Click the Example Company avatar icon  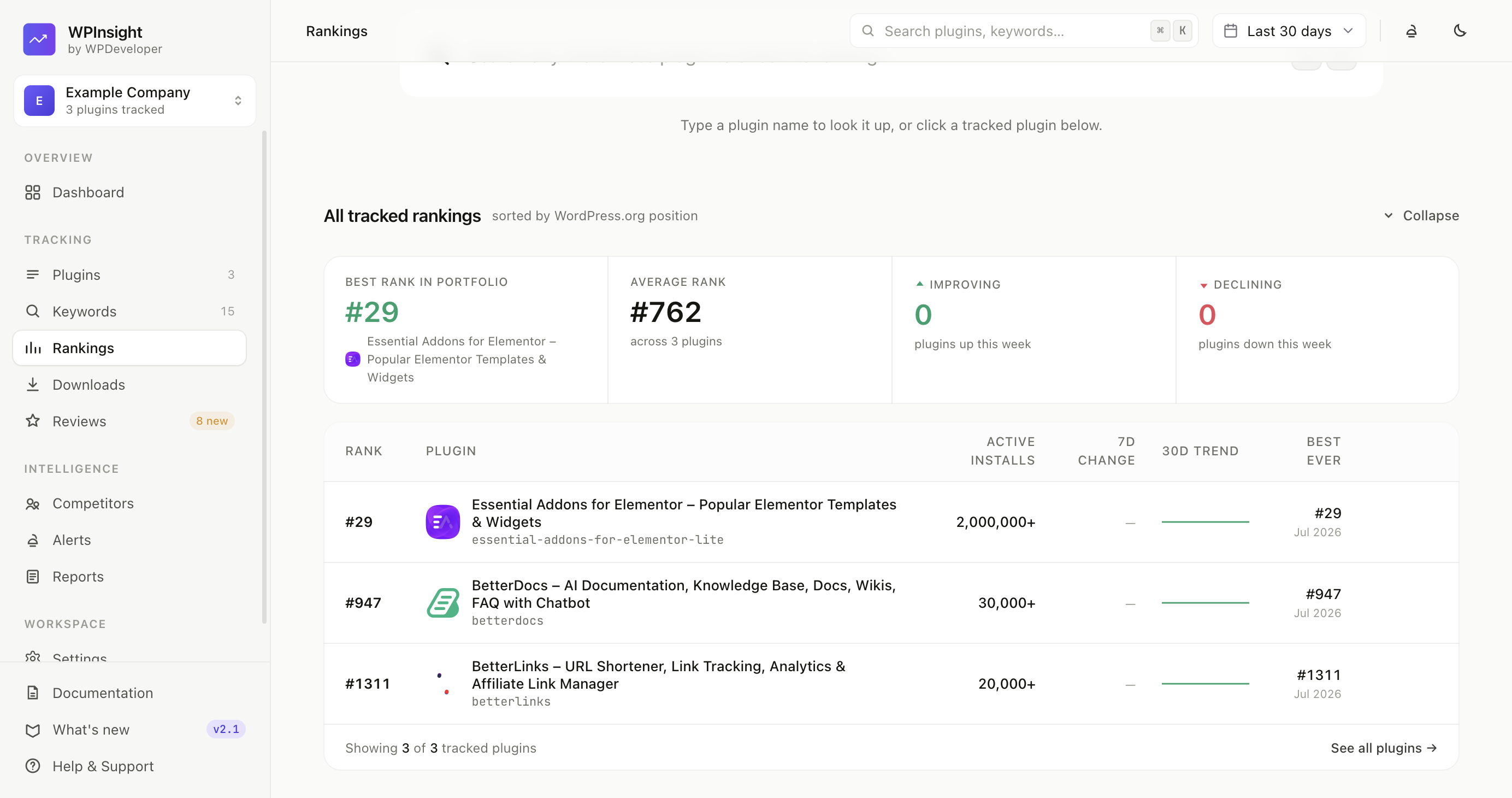click(x=39, y=101)
